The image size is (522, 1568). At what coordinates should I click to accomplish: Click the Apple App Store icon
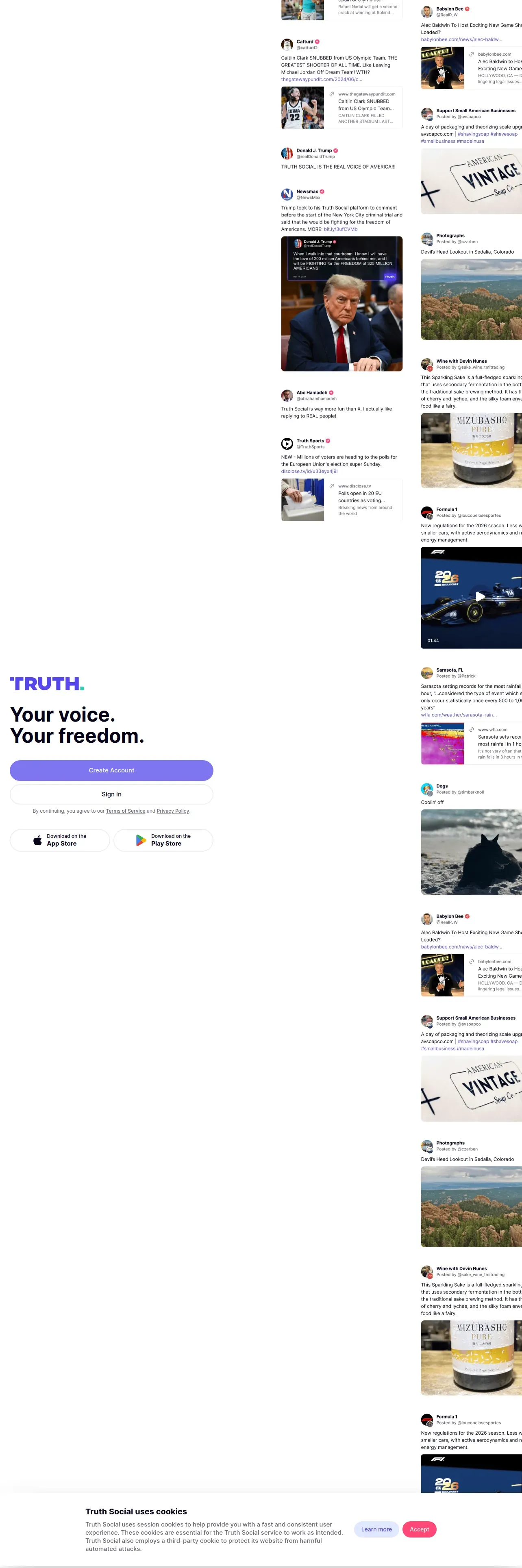[x=38, y=840]
